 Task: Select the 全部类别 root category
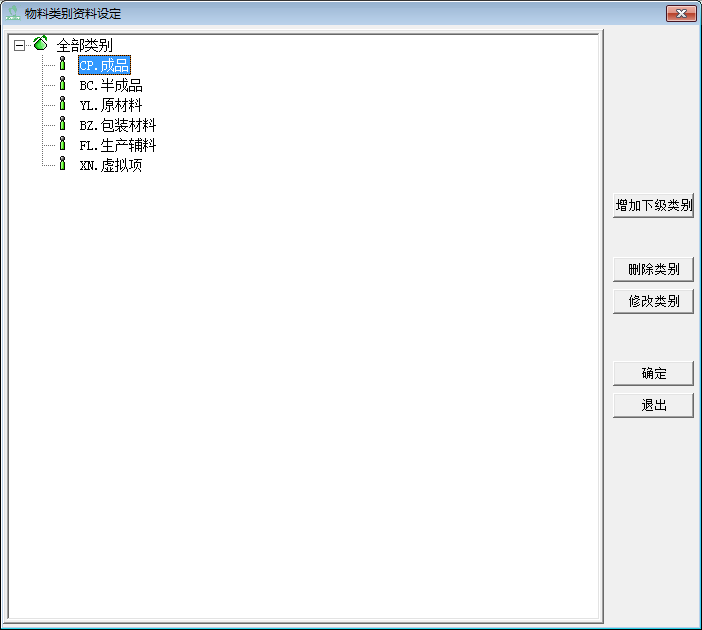84,45
